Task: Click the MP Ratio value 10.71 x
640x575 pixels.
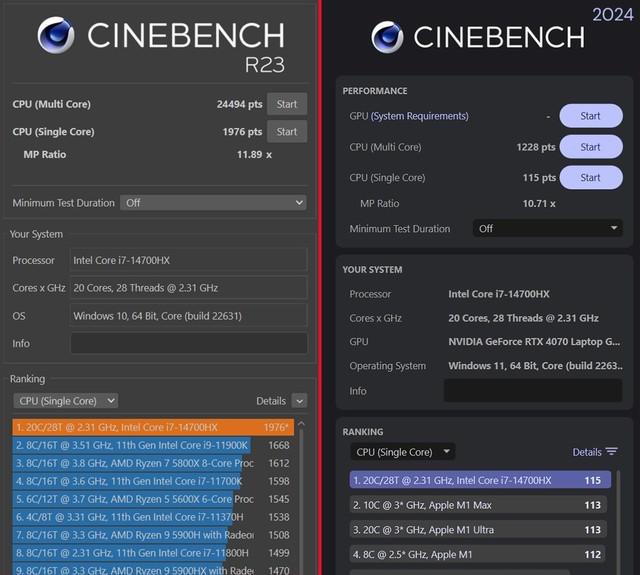Action: point(539,204)
